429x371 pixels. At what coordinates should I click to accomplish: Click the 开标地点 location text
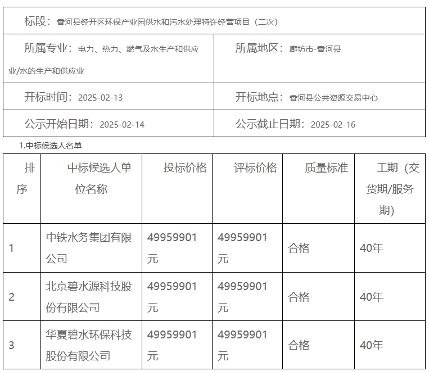(x=334, y=98)
